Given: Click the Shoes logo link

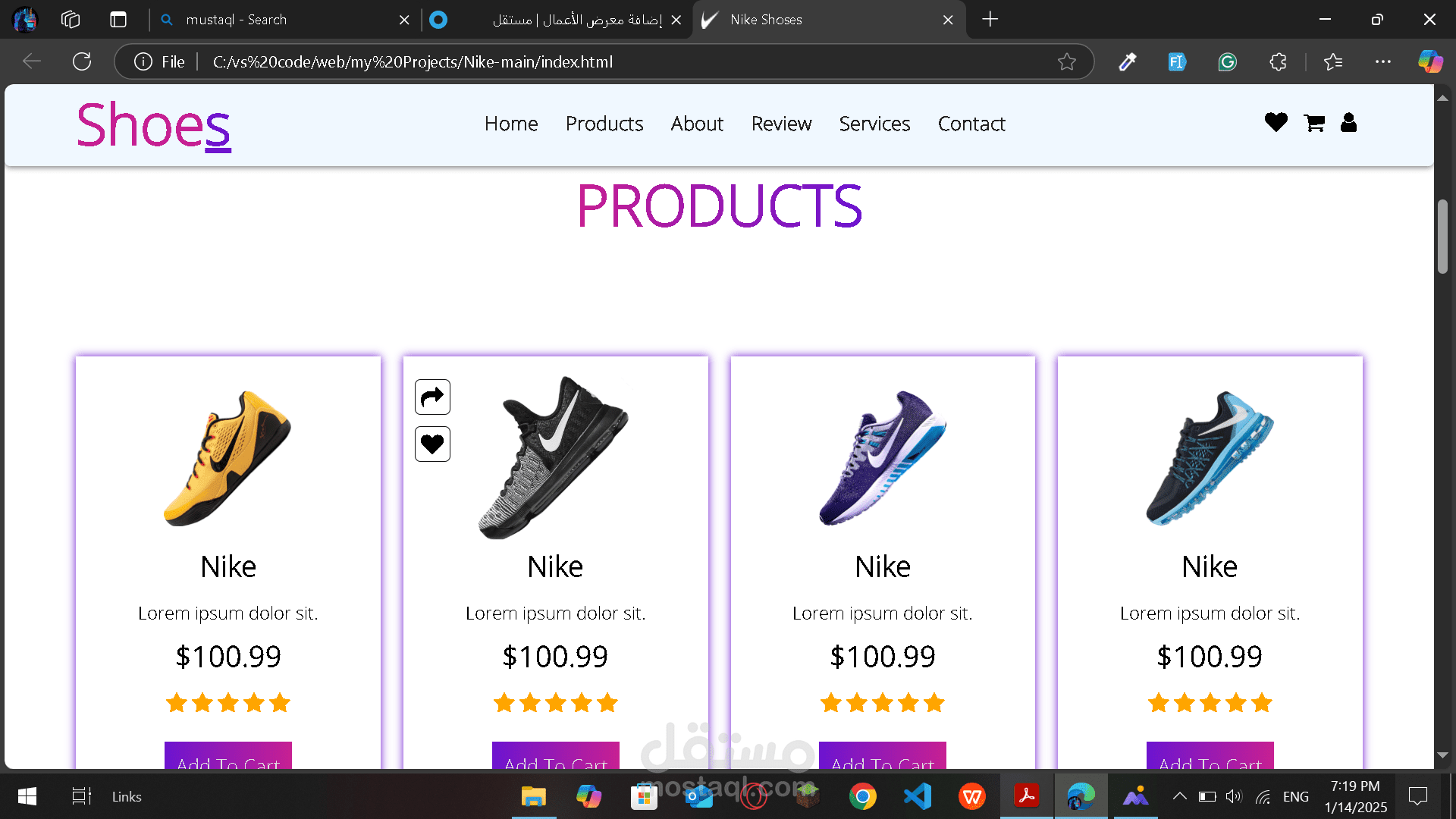Looking at the screenshot, I should coord(154,125).
